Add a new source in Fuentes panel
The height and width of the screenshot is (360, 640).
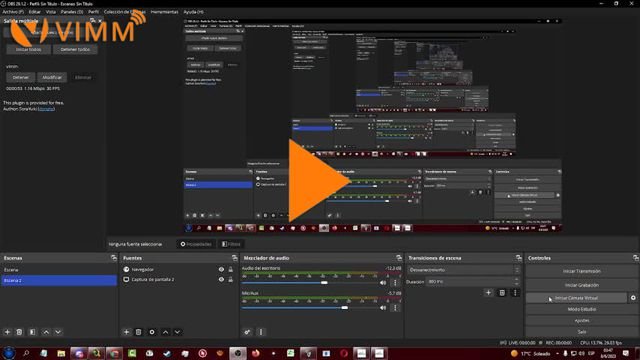(x=126, y=332)
